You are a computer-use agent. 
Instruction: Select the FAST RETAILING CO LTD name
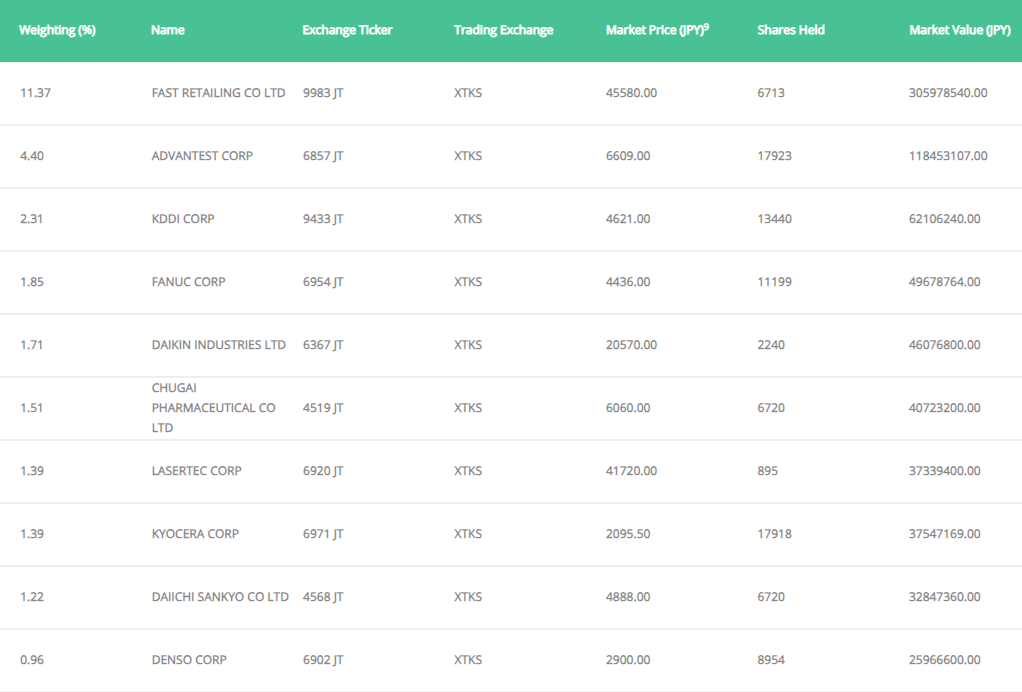[218, 93]
